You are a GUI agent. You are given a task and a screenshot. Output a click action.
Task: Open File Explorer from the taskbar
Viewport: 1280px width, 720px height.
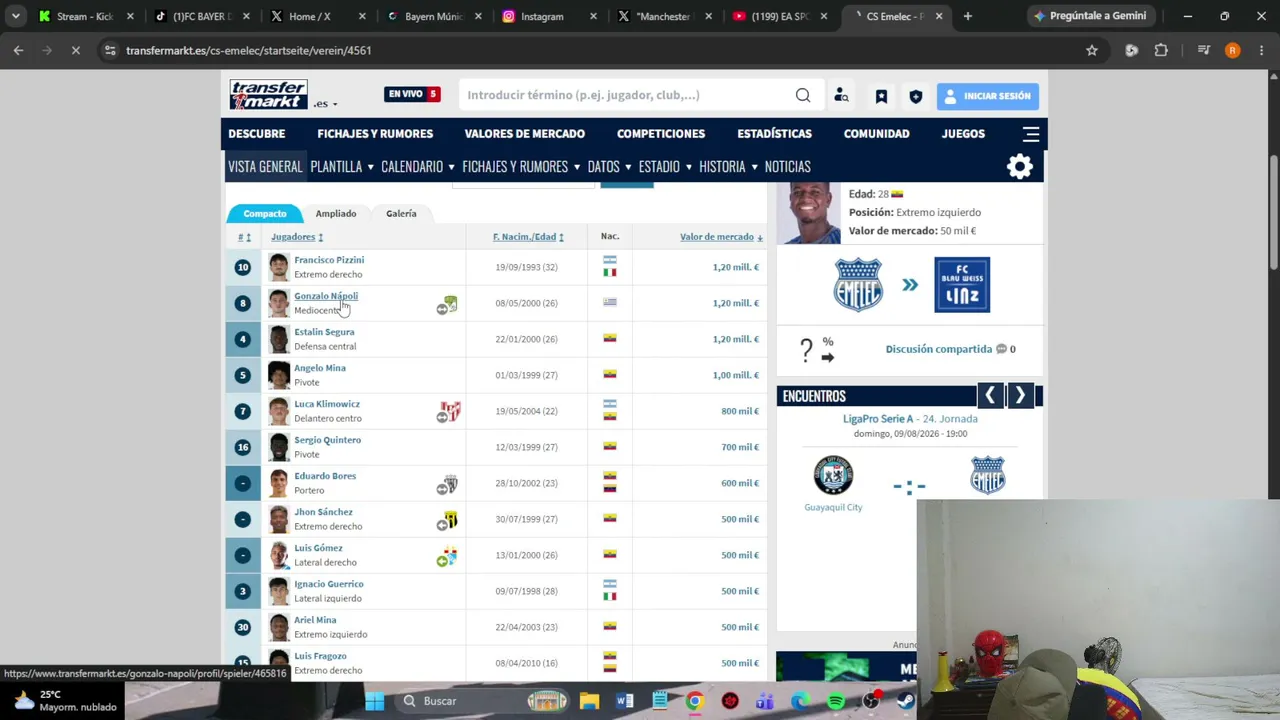(589, 701)
